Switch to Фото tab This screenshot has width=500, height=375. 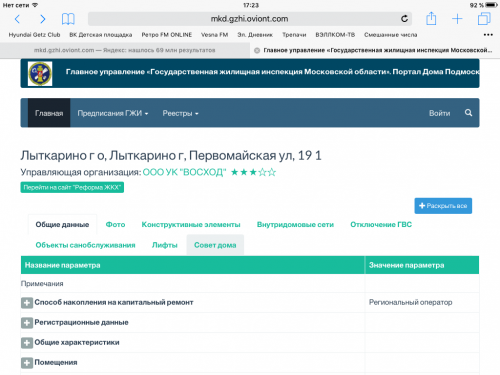tap(115, 225)
